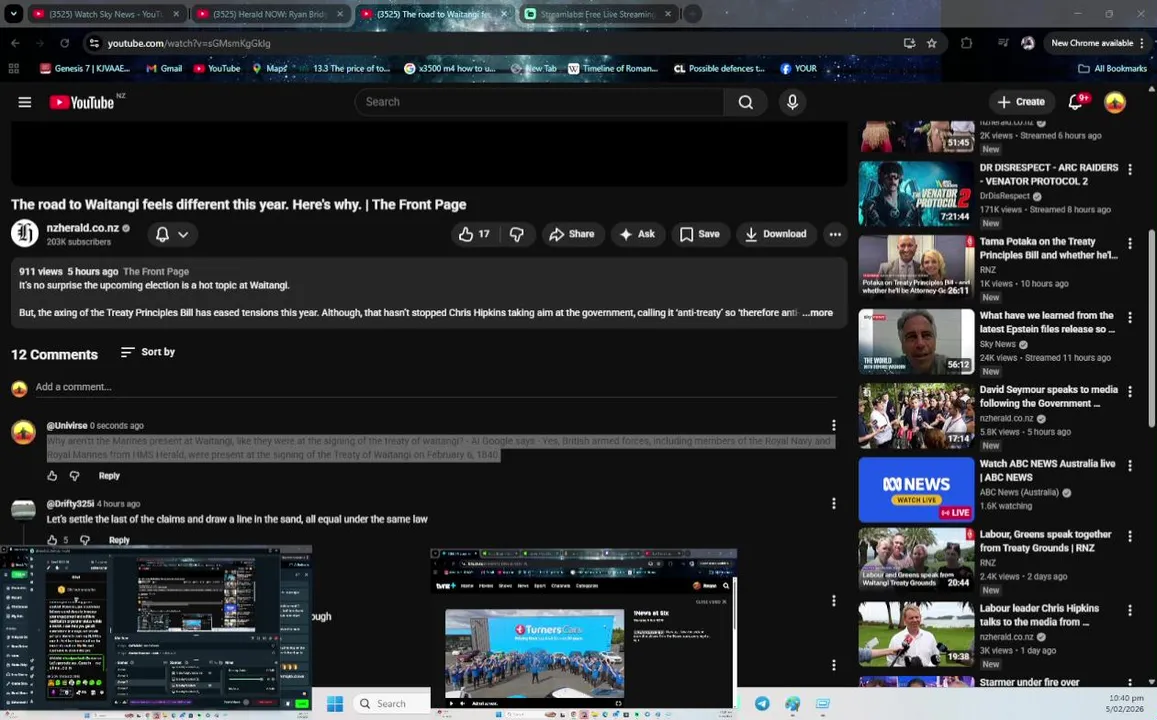The height and width of the screenshot is (720, 1157).
Task: Dislike the @Univirse comment
Action: tap(74, 476)
